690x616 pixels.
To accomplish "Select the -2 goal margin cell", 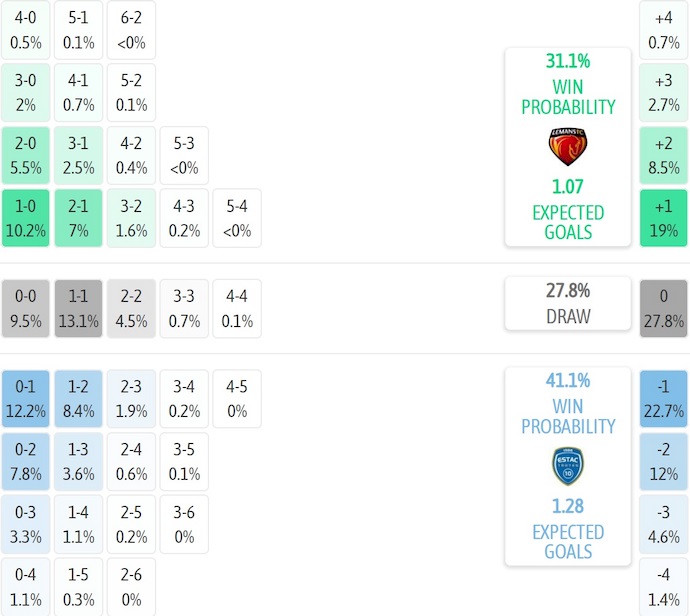I will [664, 460].
